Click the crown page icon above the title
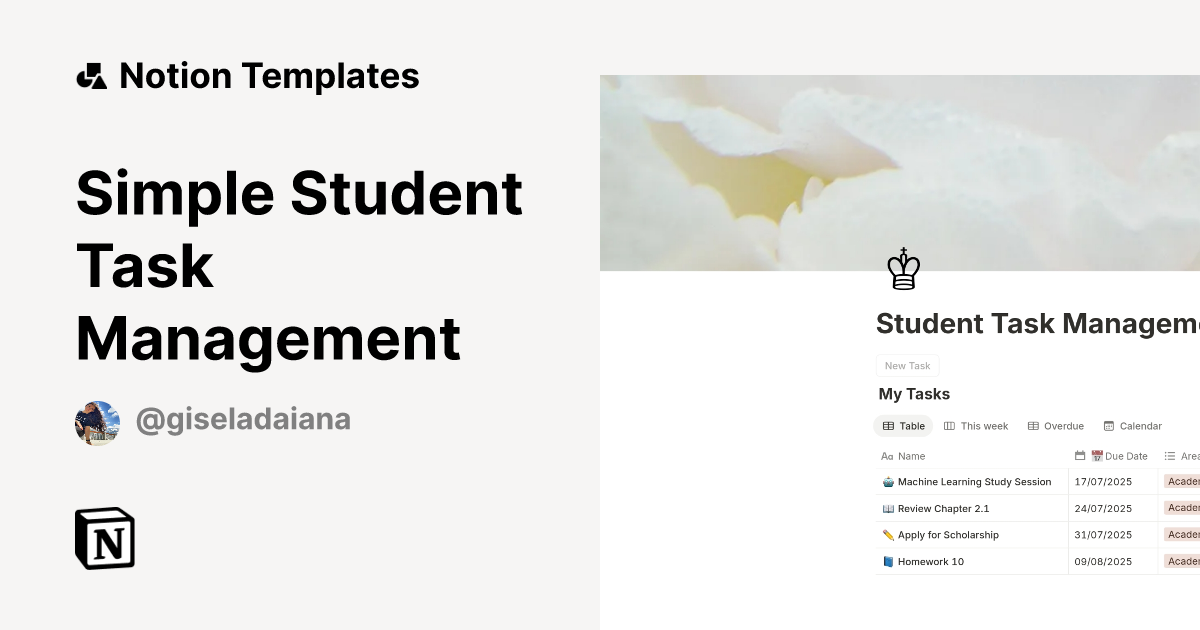The height and width of the screenshot is (630, 1200). [903, 269]
